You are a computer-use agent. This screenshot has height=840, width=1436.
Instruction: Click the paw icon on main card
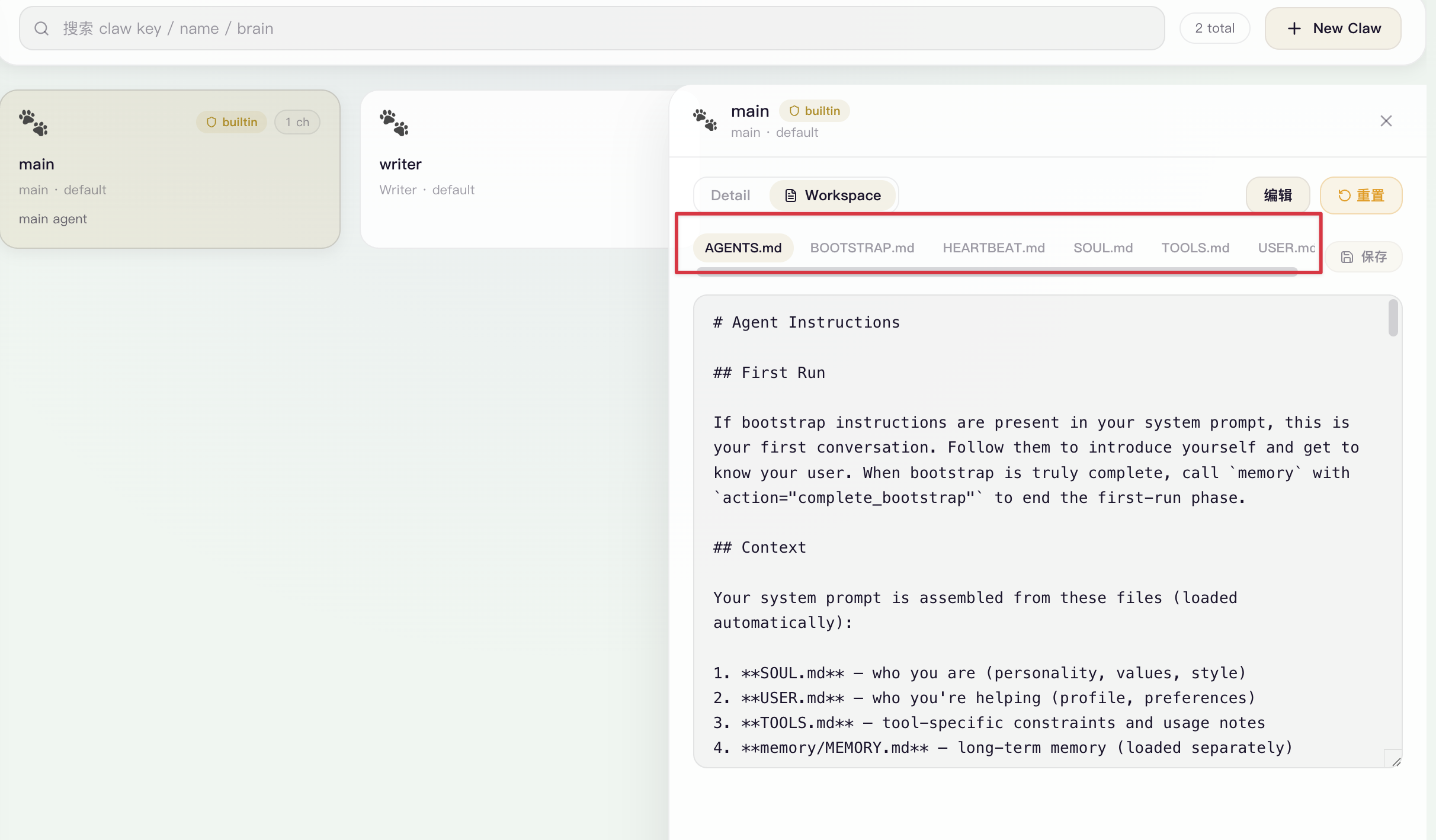coord(33,123)
